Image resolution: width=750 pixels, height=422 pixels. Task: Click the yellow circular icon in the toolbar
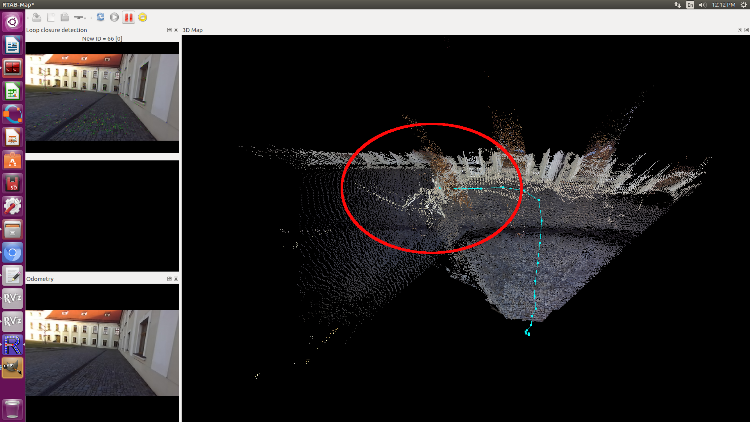[143, 17]
